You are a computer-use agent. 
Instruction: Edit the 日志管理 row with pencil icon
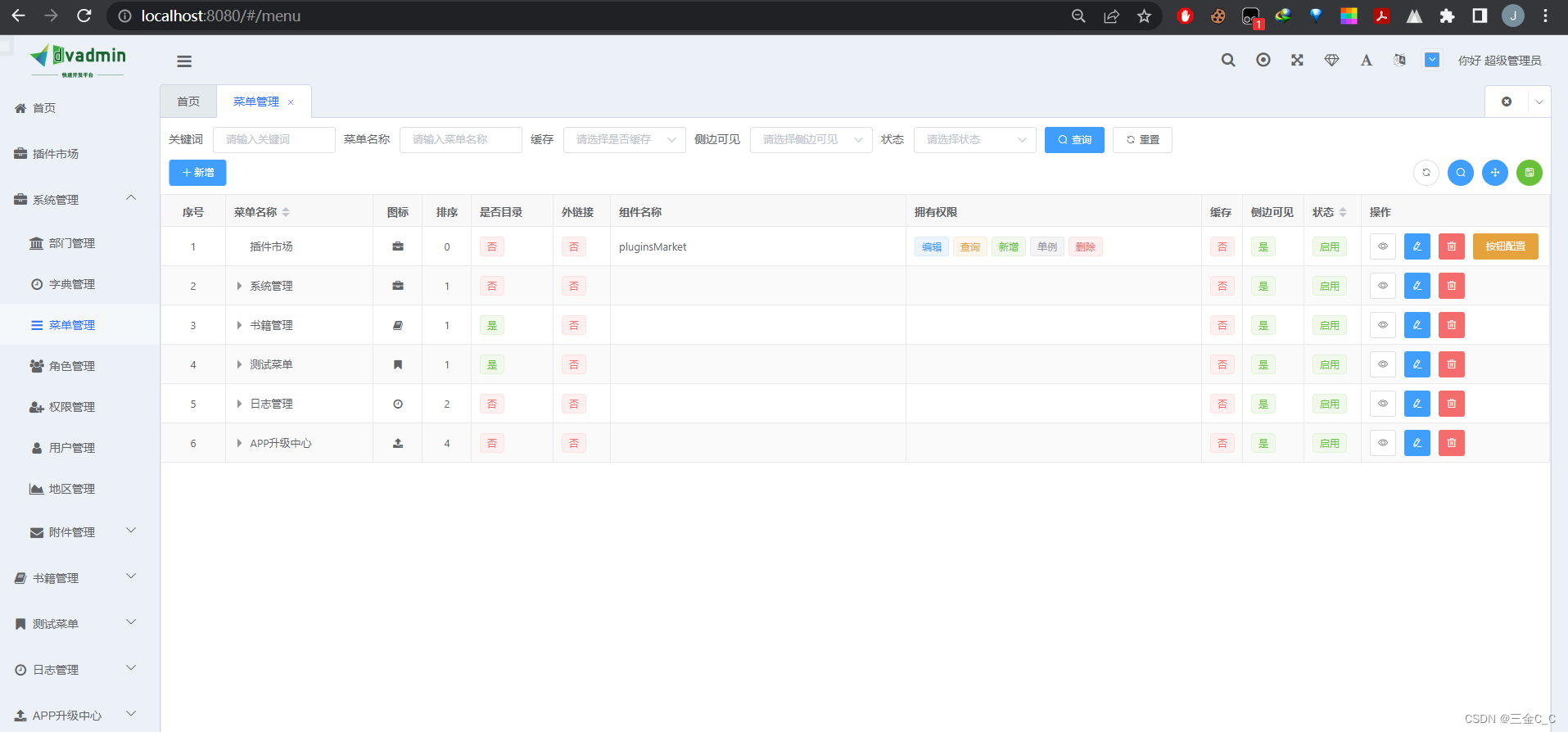[x=1417, y=404]
